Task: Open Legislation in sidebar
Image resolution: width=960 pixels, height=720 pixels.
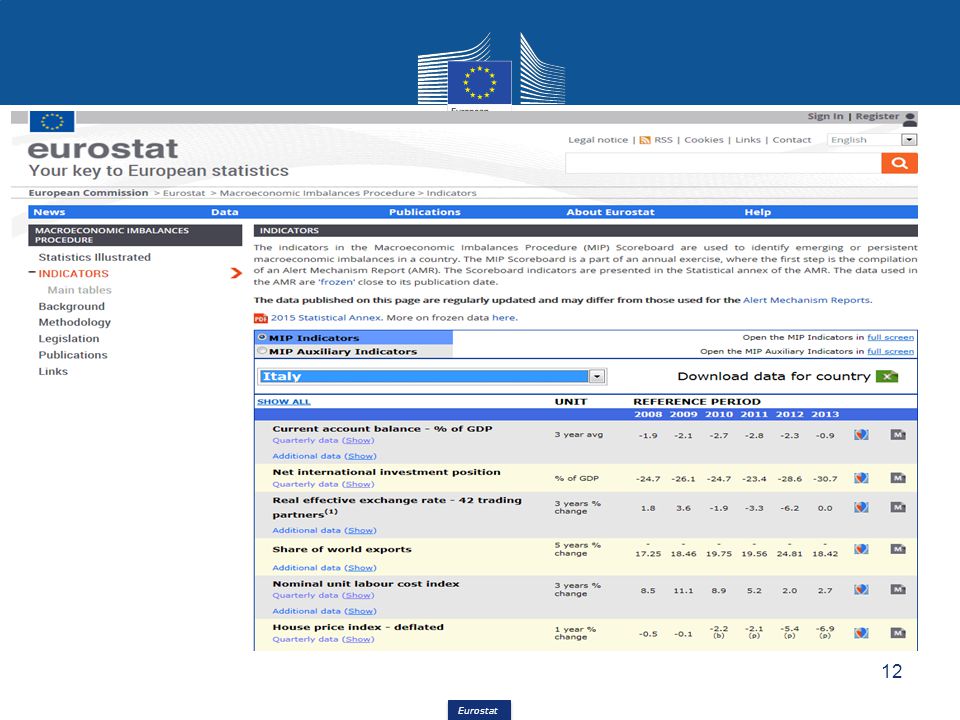Action: pos(69,339)
